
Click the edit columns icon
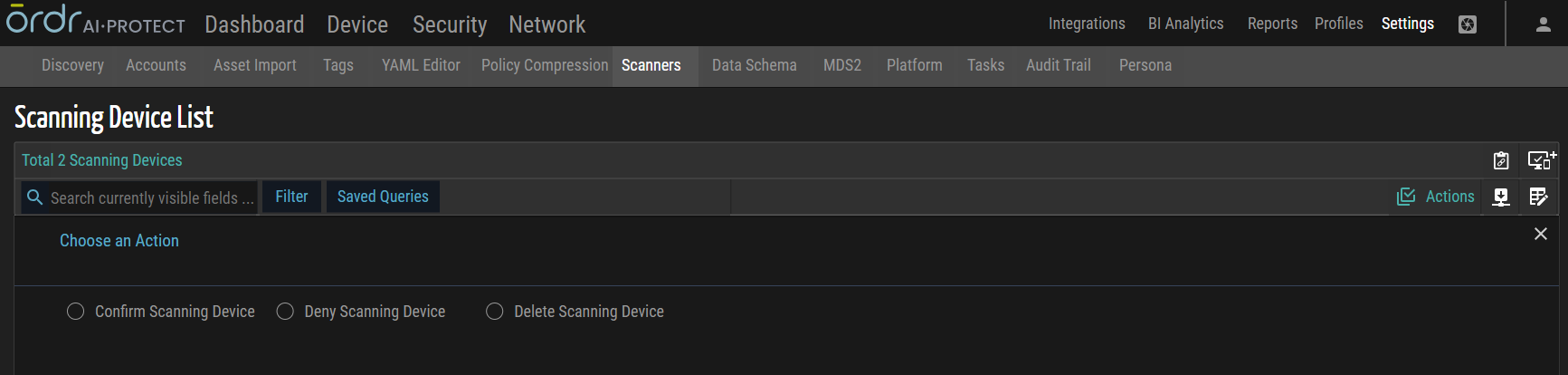1538,197
